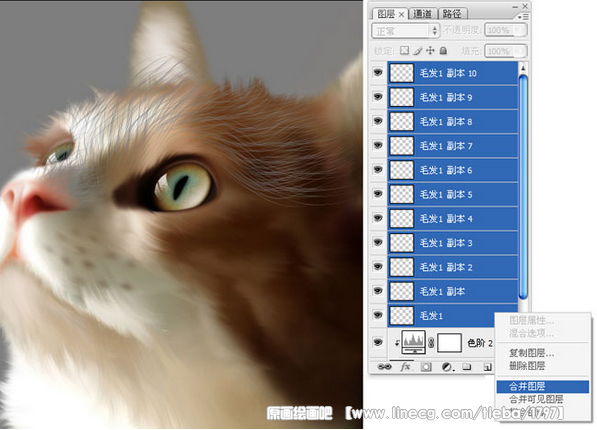Choose 合并图层 in the context menu
Image resolution: width=597 pixels, height=430 pixels.
click(x=543, y=387)
